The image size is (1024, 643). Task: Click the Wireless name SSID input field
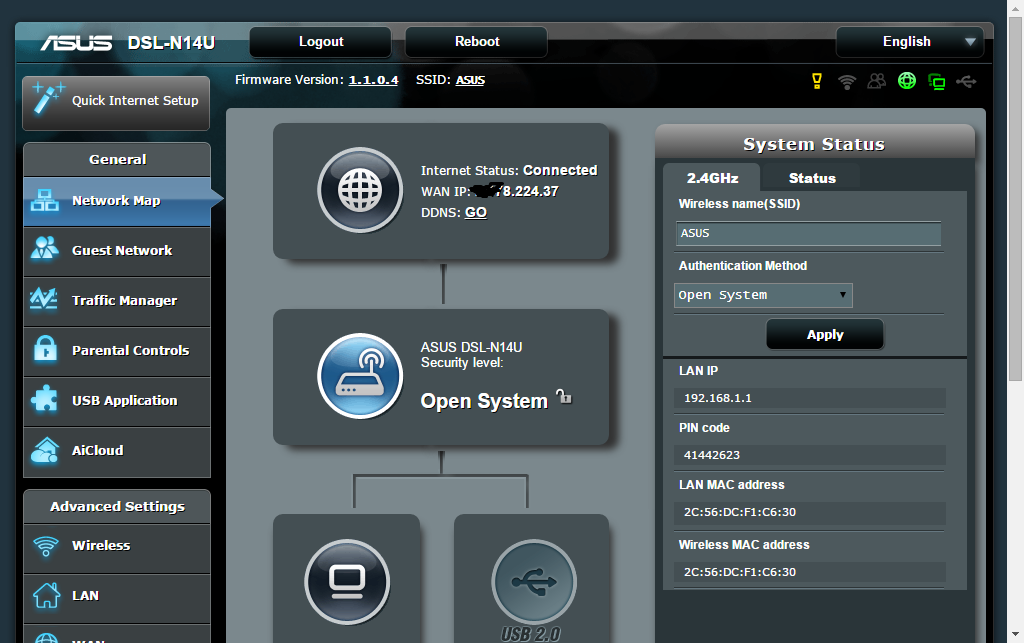tap(809, 234)
